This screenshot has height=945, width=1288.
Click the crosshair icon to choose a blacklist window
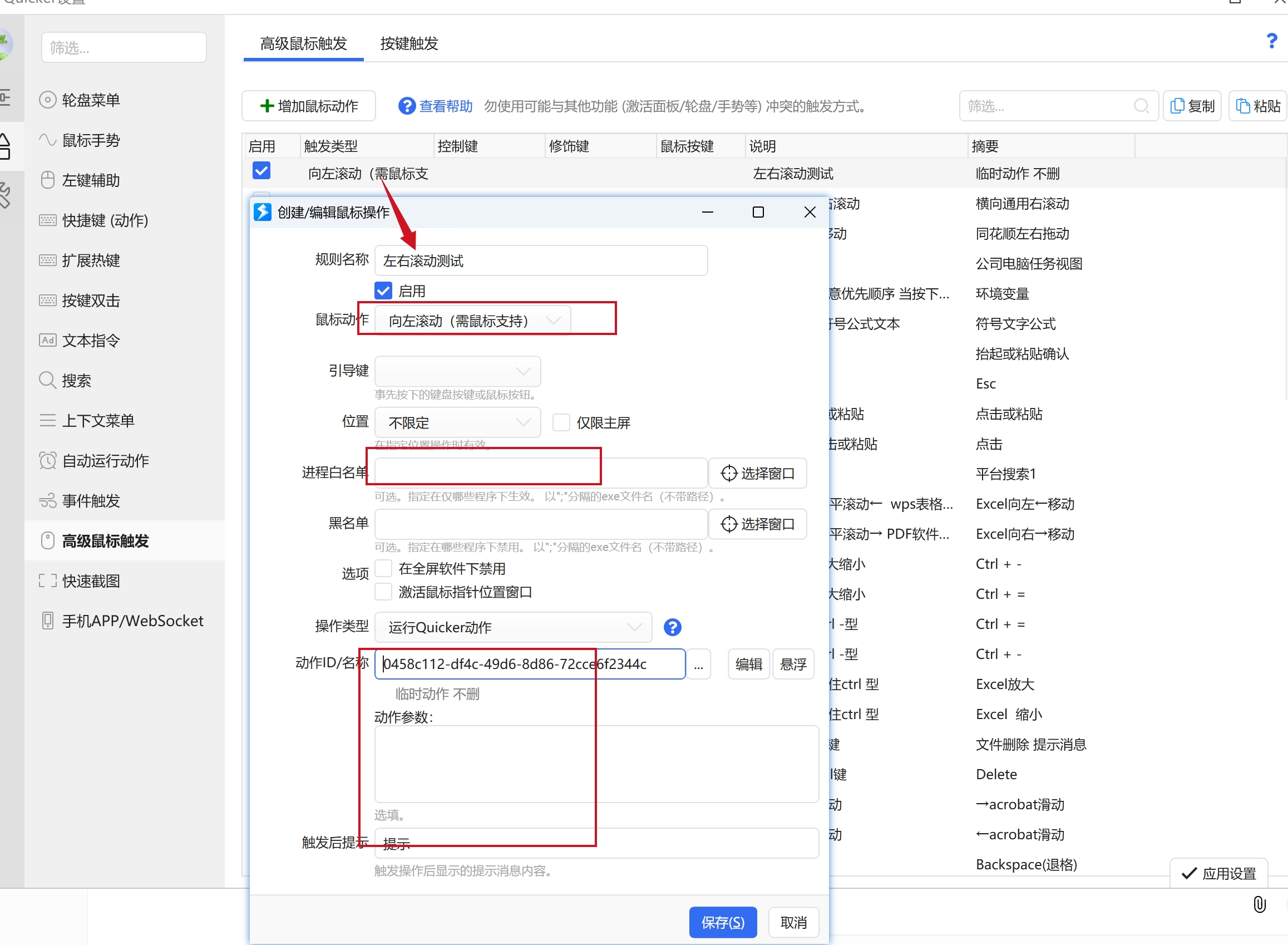[x=729, y=524]
